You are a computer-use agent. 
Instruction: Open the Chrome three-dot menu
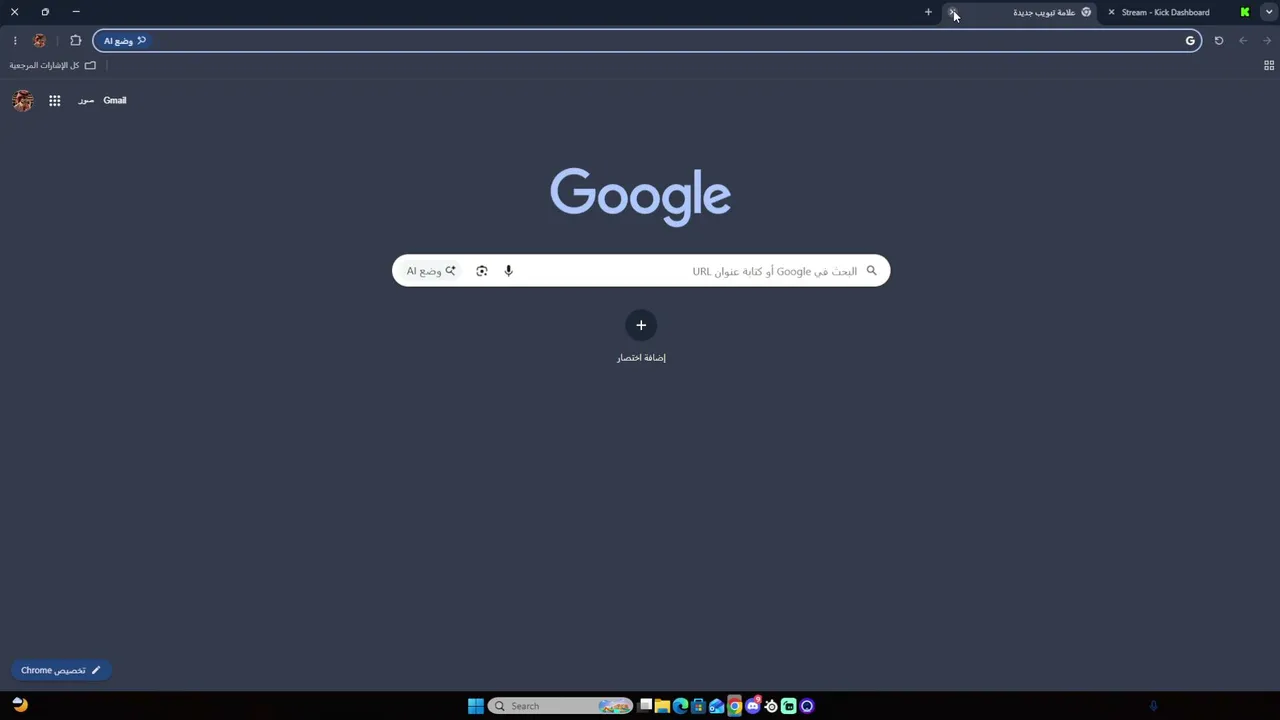[15, 41]
